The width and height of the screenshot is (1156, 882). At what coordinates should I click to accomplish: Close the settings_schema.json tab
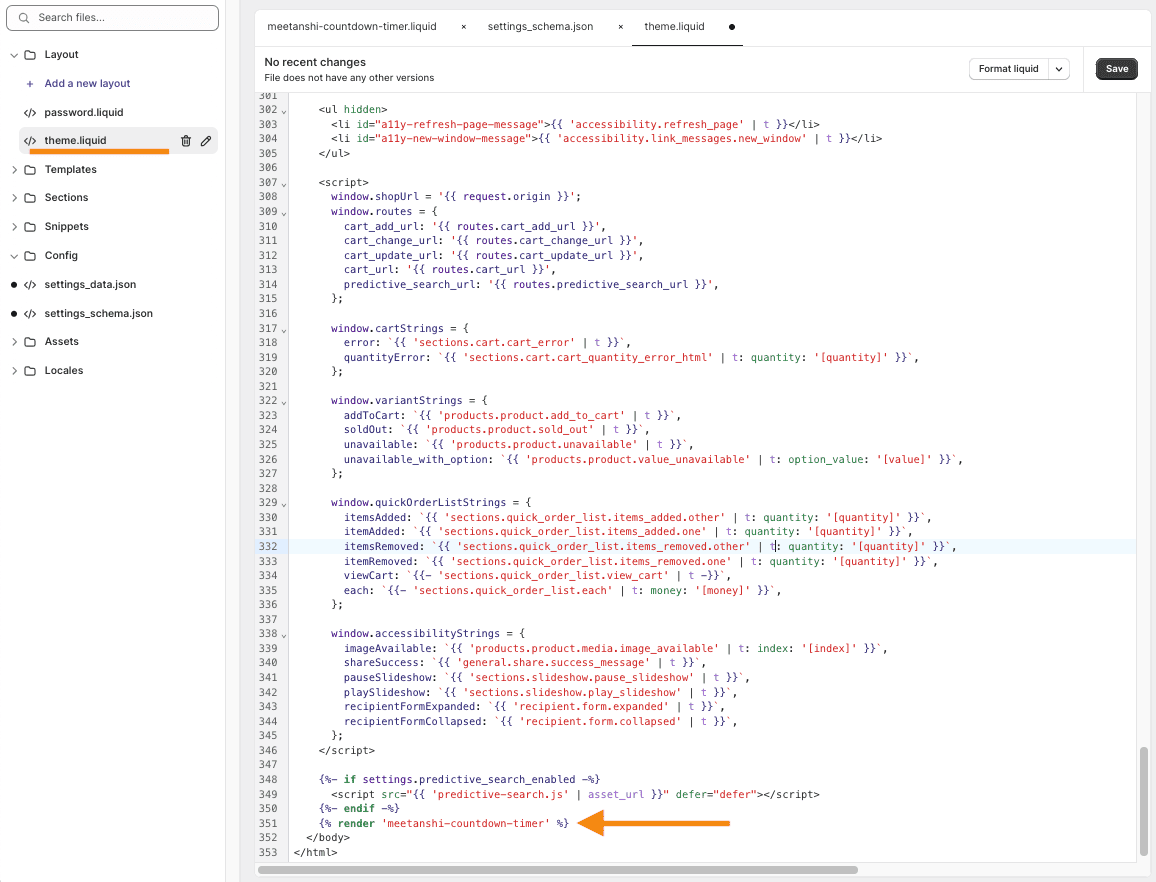620,27
